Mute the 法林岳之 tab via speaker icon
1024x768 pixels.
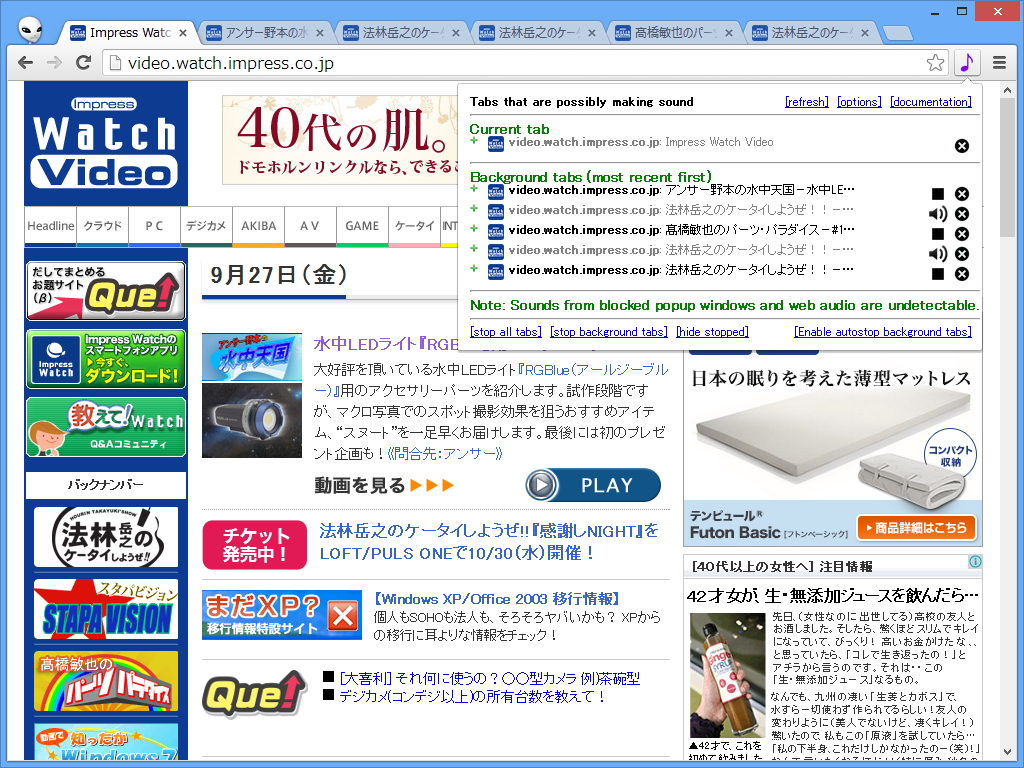click(x=938, y=212)
